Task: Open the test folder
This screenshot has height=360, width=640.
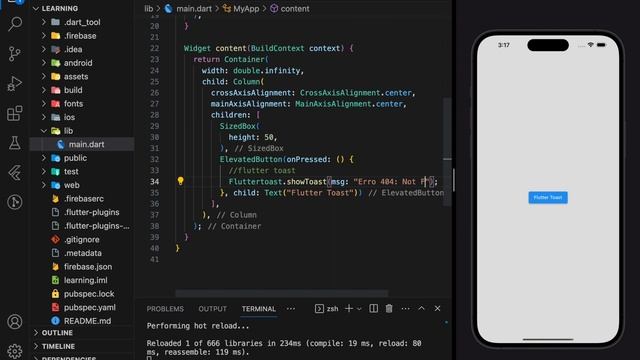Action: click(71, 171)
